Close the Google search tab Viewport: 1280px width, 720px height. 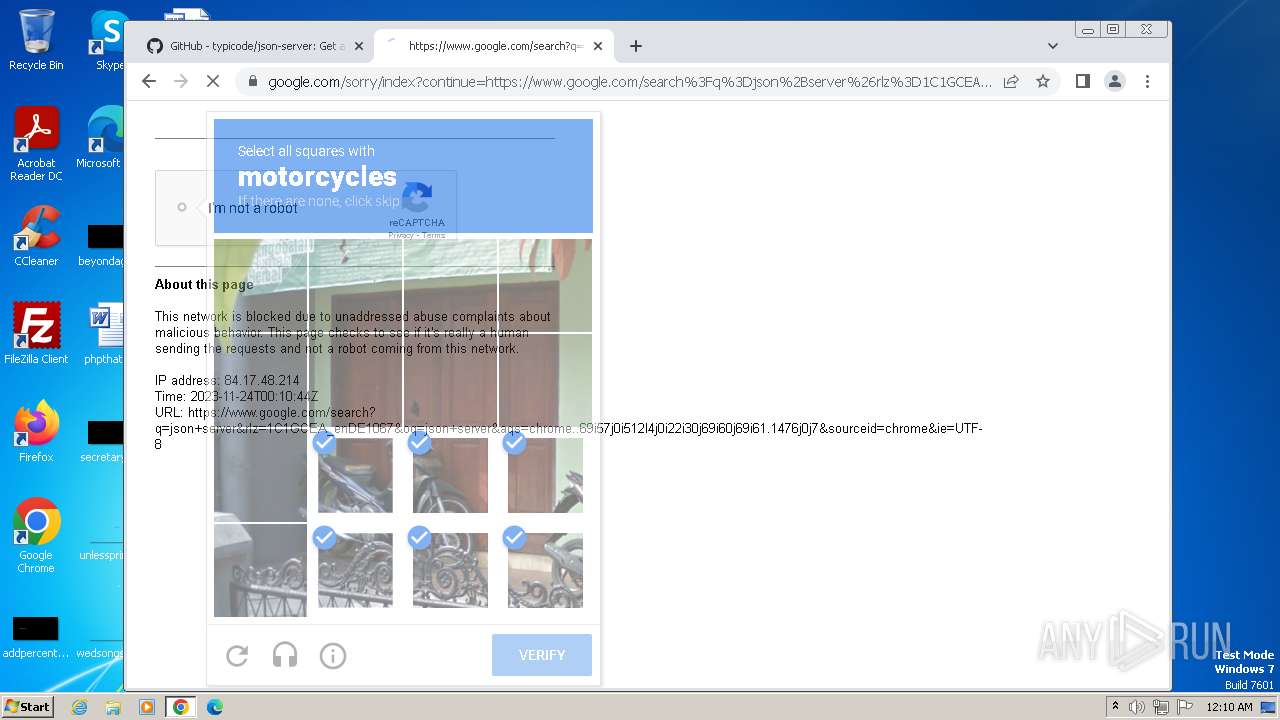click(598, 46)
